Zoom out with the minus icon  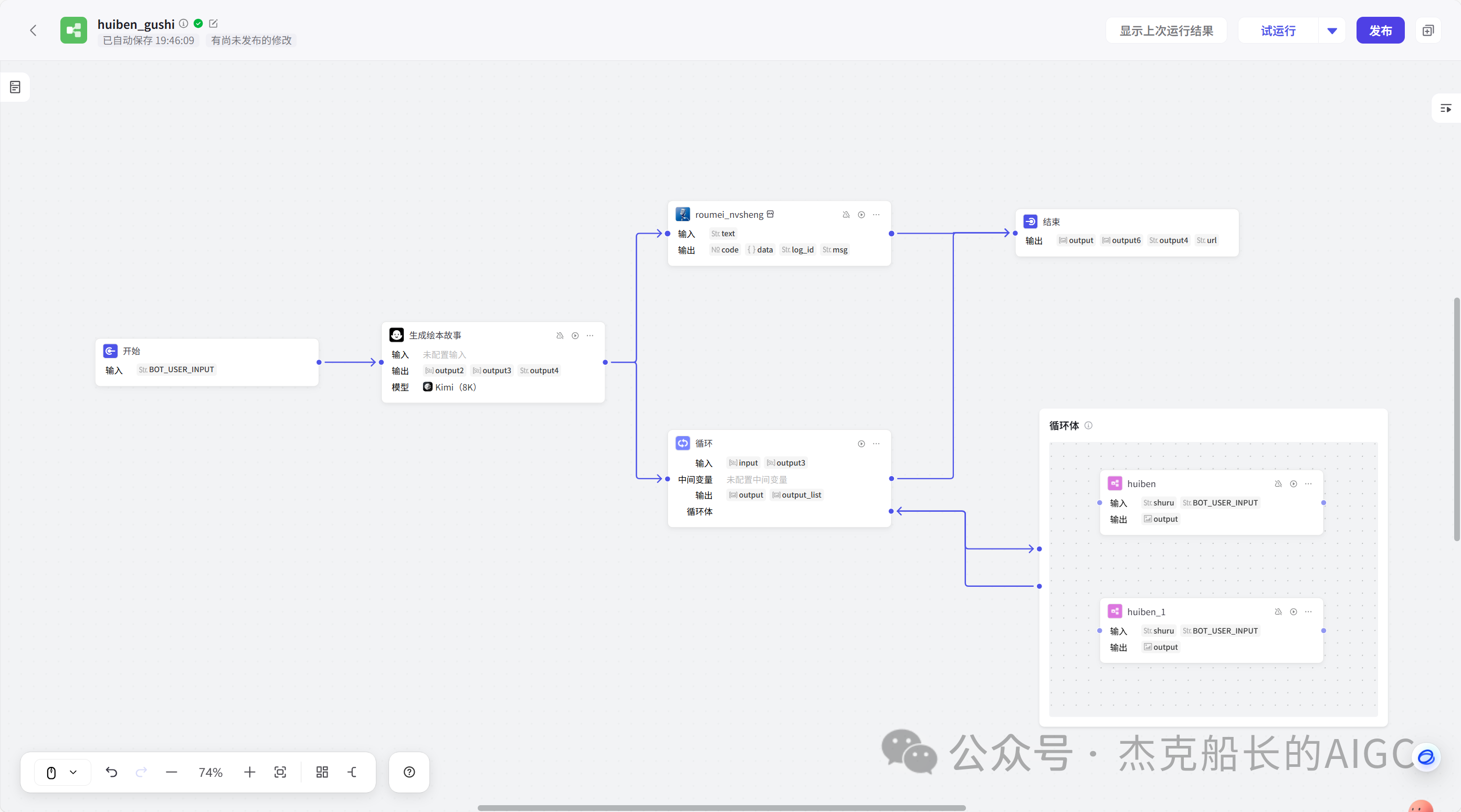[x=171, y=772]
